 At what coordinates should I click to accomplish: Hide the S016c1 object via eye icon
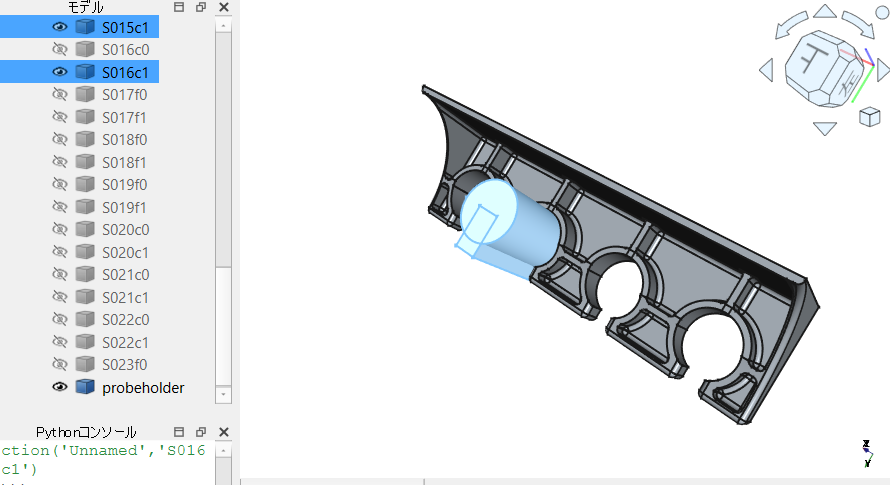coord(60,72)
